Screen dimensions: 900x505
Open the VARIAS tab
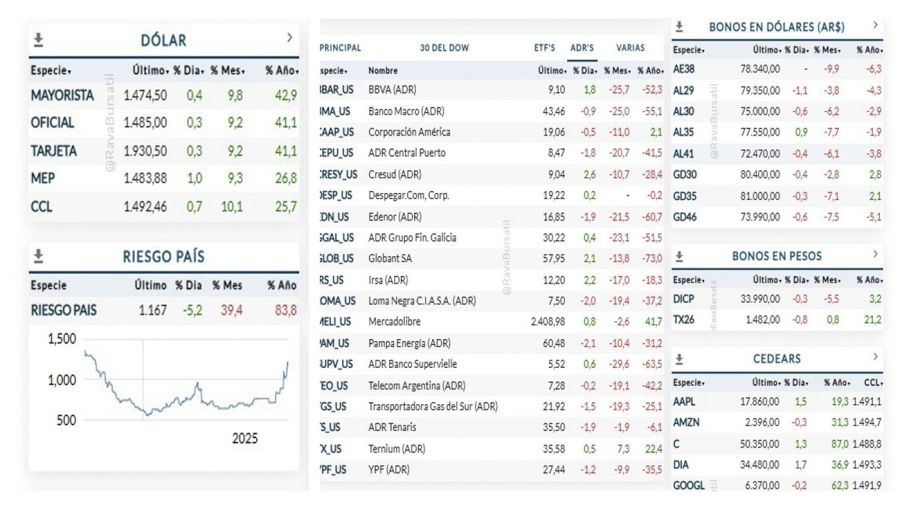[630, 47]
